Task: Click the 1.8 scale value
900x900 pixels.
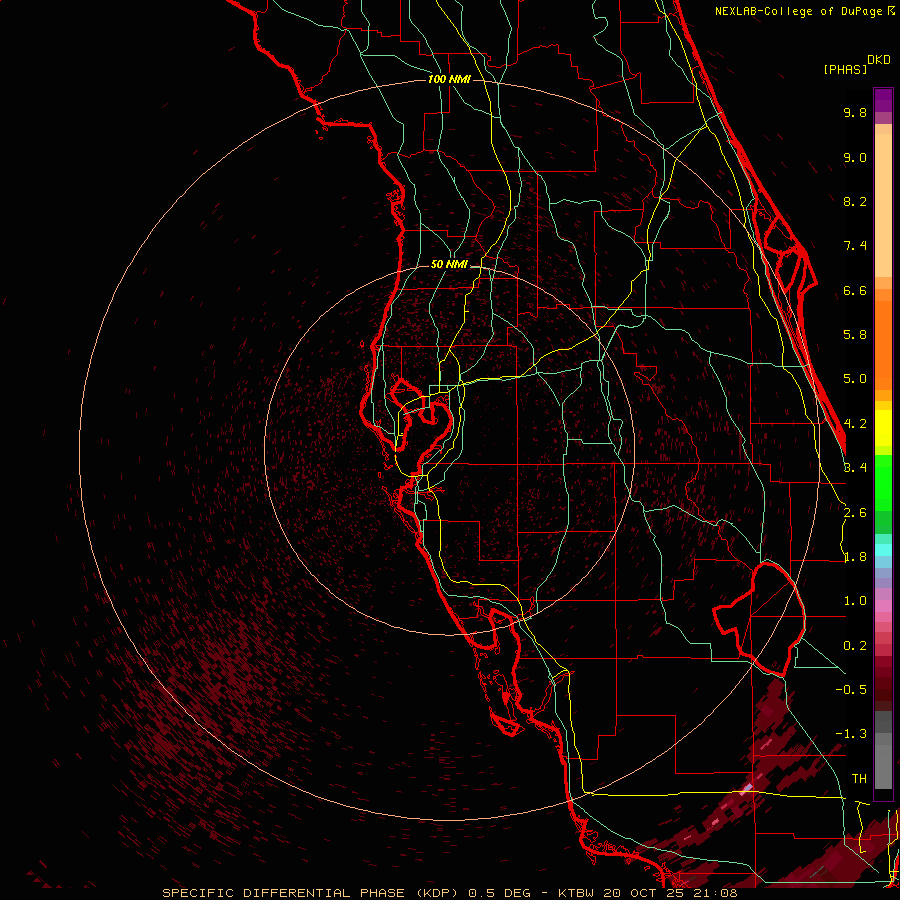Action: (x=855, y=557)
